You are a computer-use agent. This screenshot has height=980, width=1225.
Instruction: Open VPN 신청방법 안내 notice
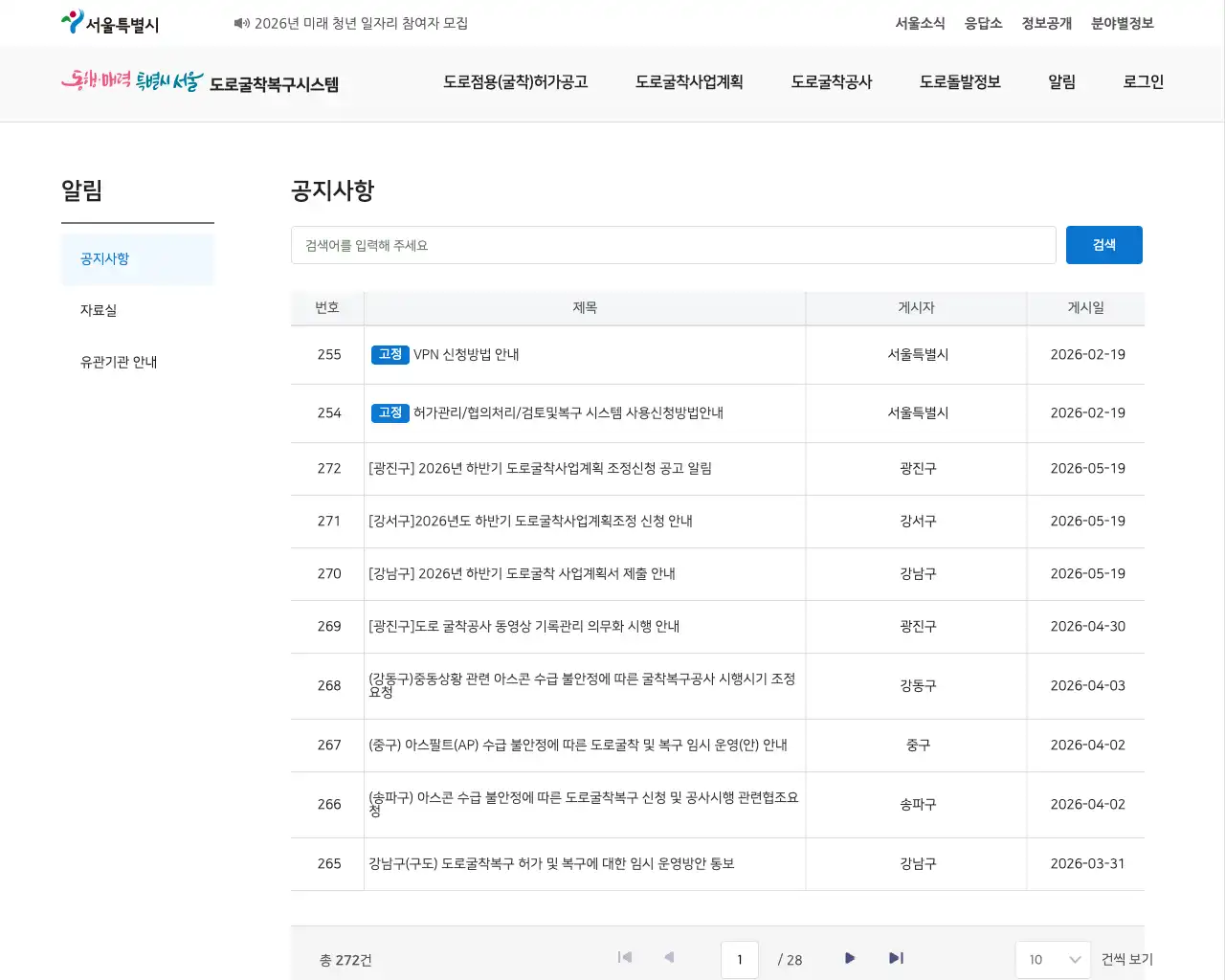click(x=466, y=354)
